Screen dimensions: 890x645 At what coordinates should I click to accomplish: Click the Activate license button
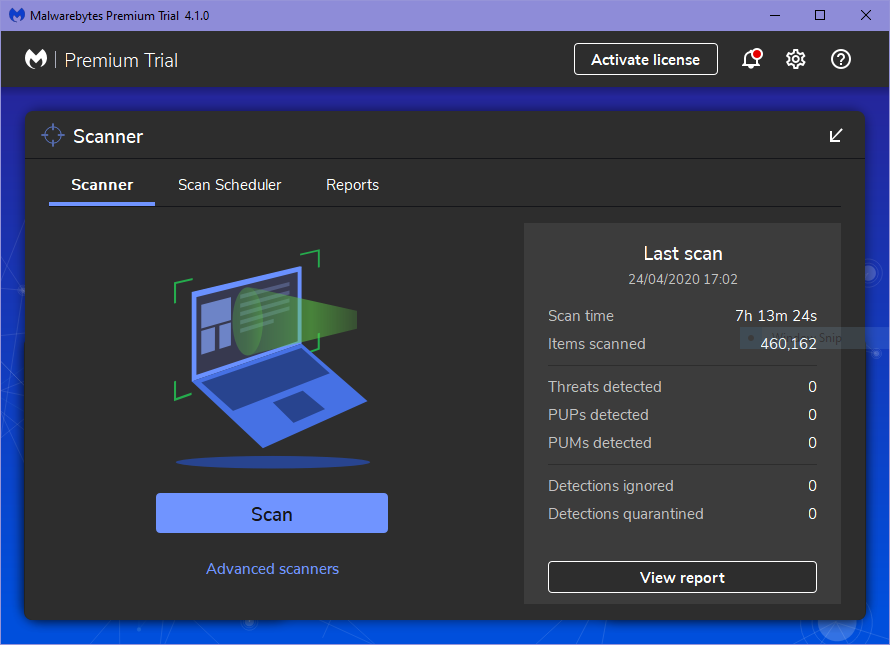coord(646,59)
